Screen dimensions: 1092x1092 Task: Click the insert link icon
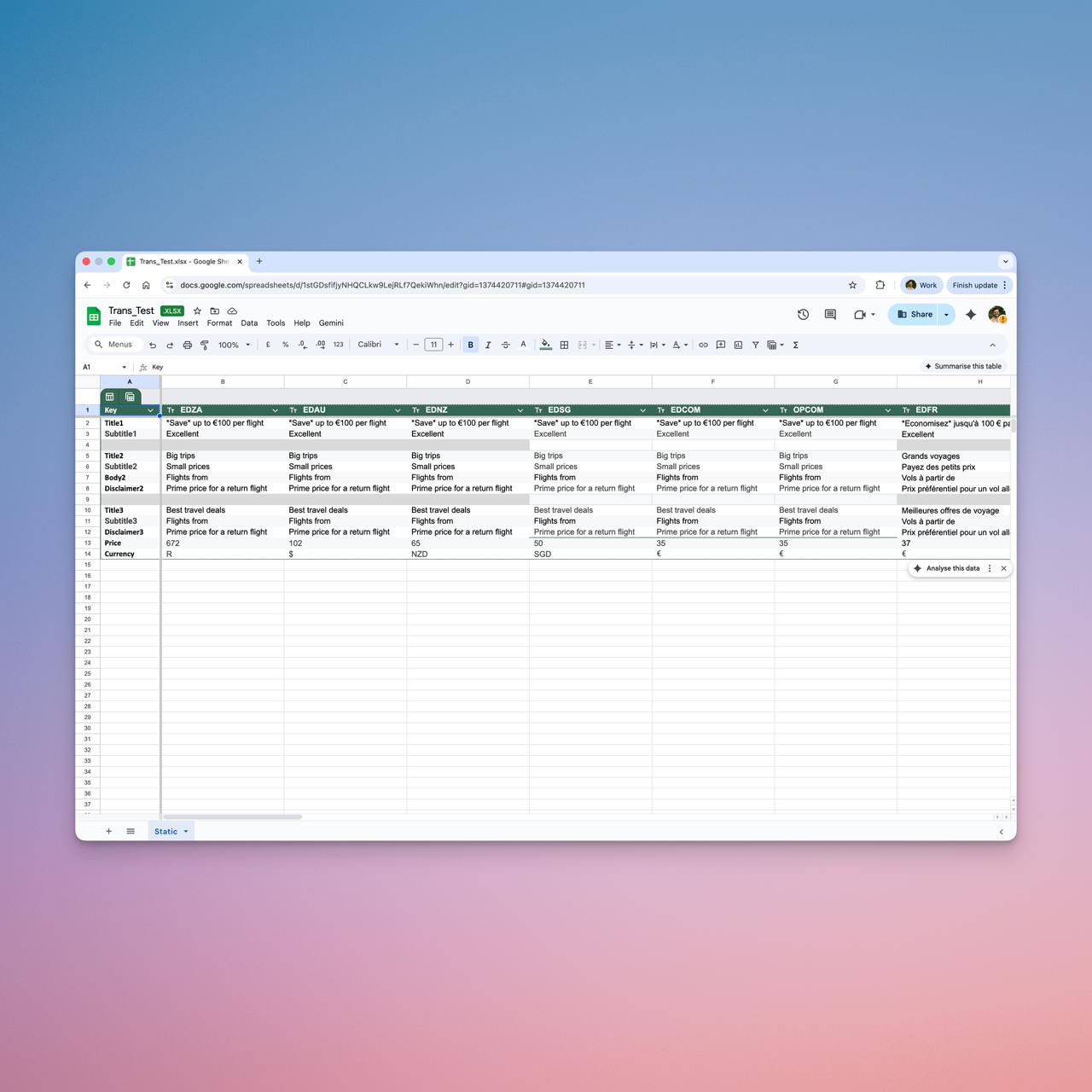(703, 345)
